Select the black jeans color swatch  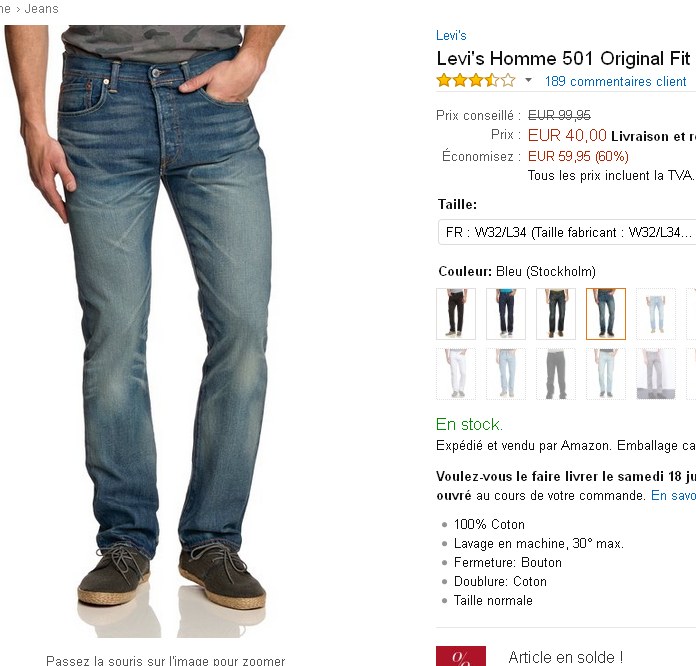[x=456, y=314]
